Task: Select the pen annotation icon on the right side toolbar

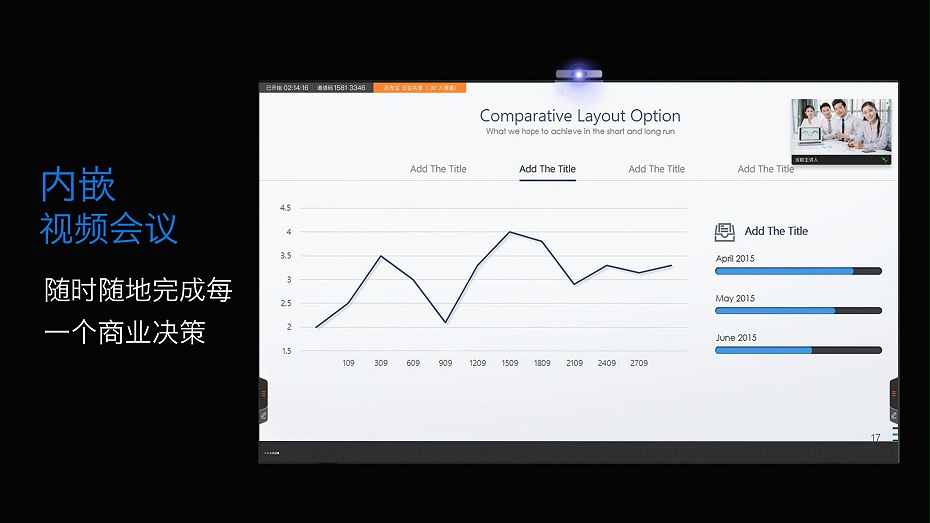Action: tap(893, 415)
